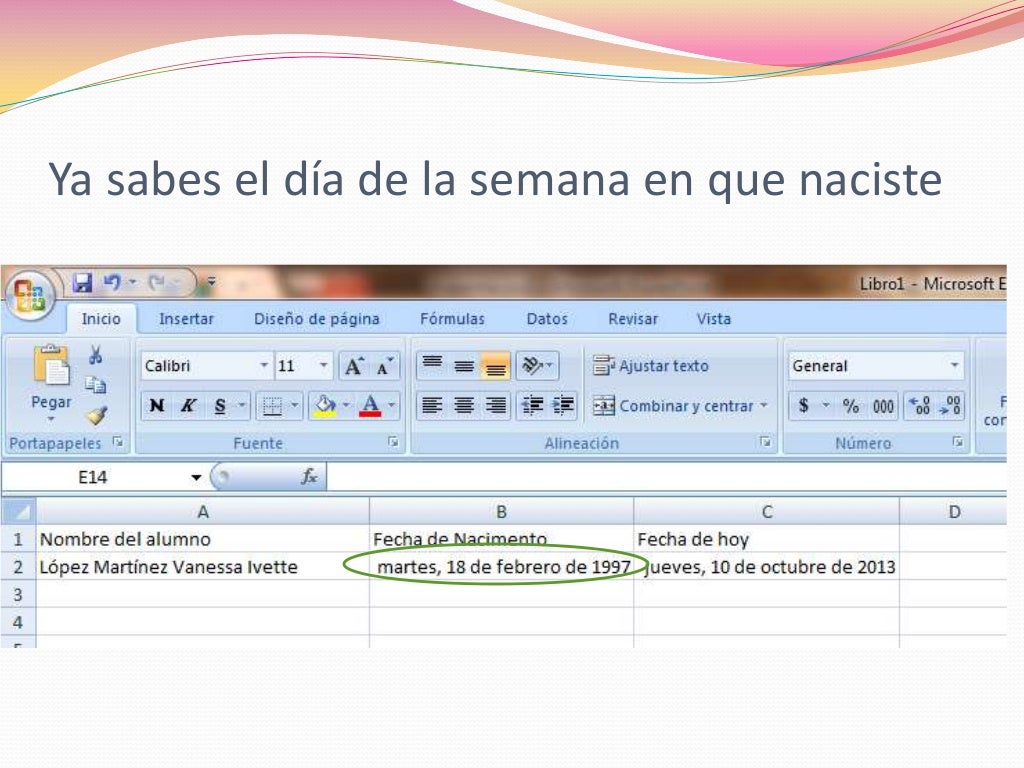Copy the selection with the copy icon

click(x=96, y=385)
